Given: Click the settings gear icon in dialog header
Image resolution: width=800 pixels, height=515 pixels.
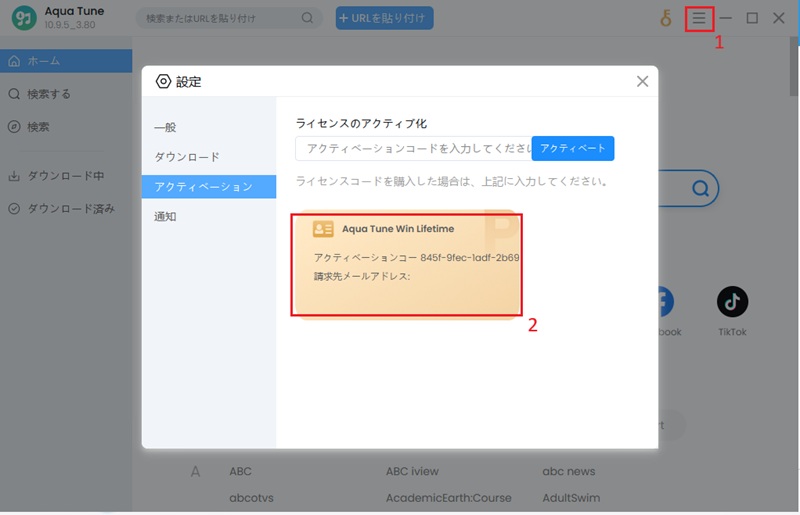Looking at the screenshot, I should (x=163, y=81).
